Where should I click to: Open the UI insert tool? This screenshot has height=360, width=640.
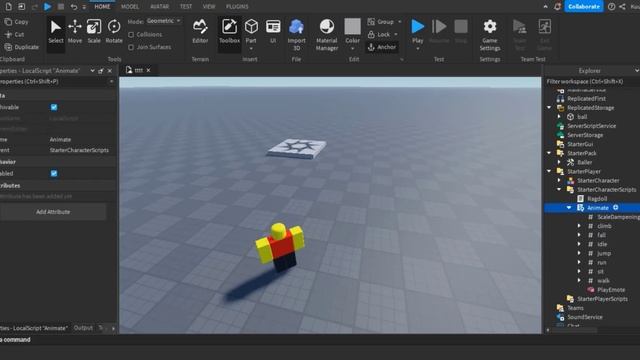tap(273, 32)
